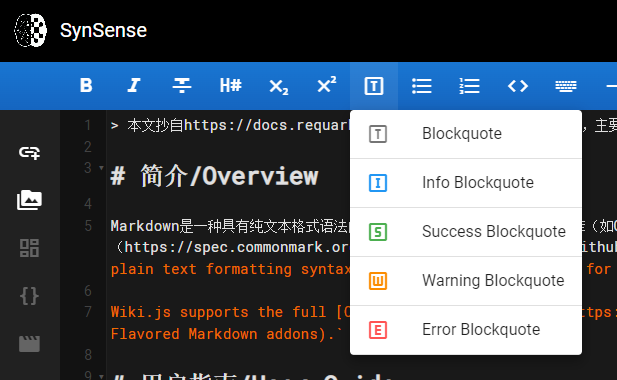Choose plain Blockquote from menu
Viewport: 617px width, 380px height.
(466, 134)
